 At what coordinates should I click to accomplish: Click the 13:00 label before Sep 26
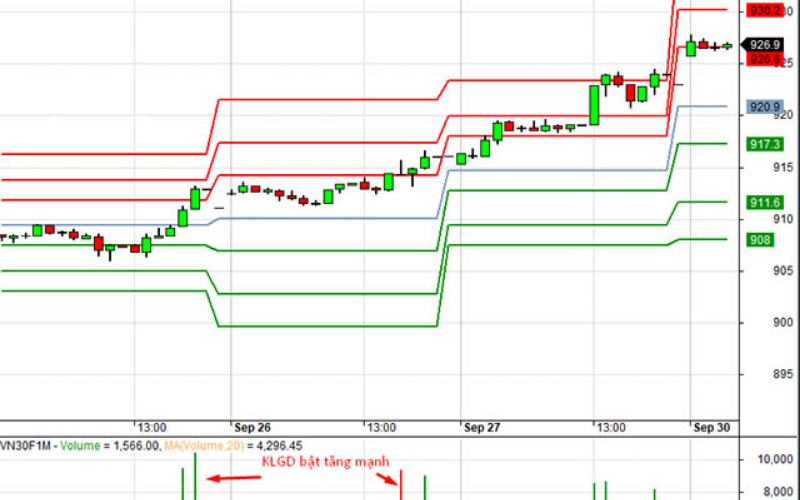click(152, 428)
